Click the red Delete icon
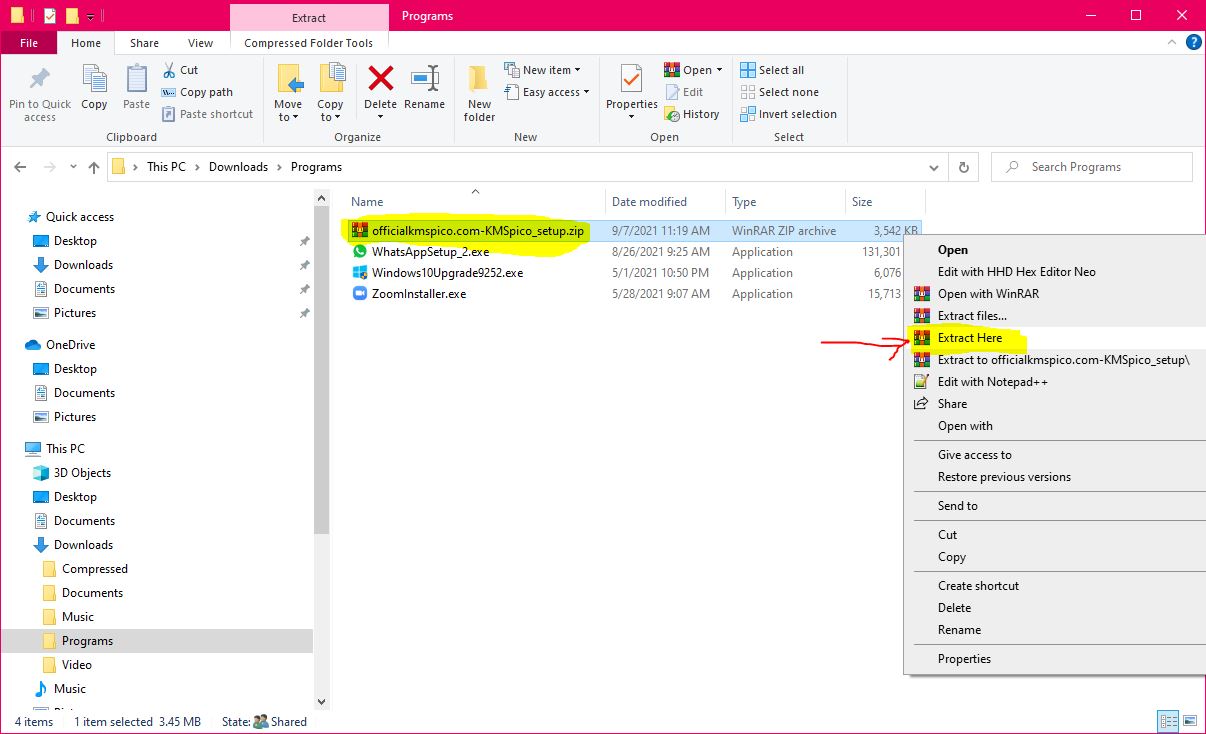This screenshot has width=1206, height=734. 380,78
